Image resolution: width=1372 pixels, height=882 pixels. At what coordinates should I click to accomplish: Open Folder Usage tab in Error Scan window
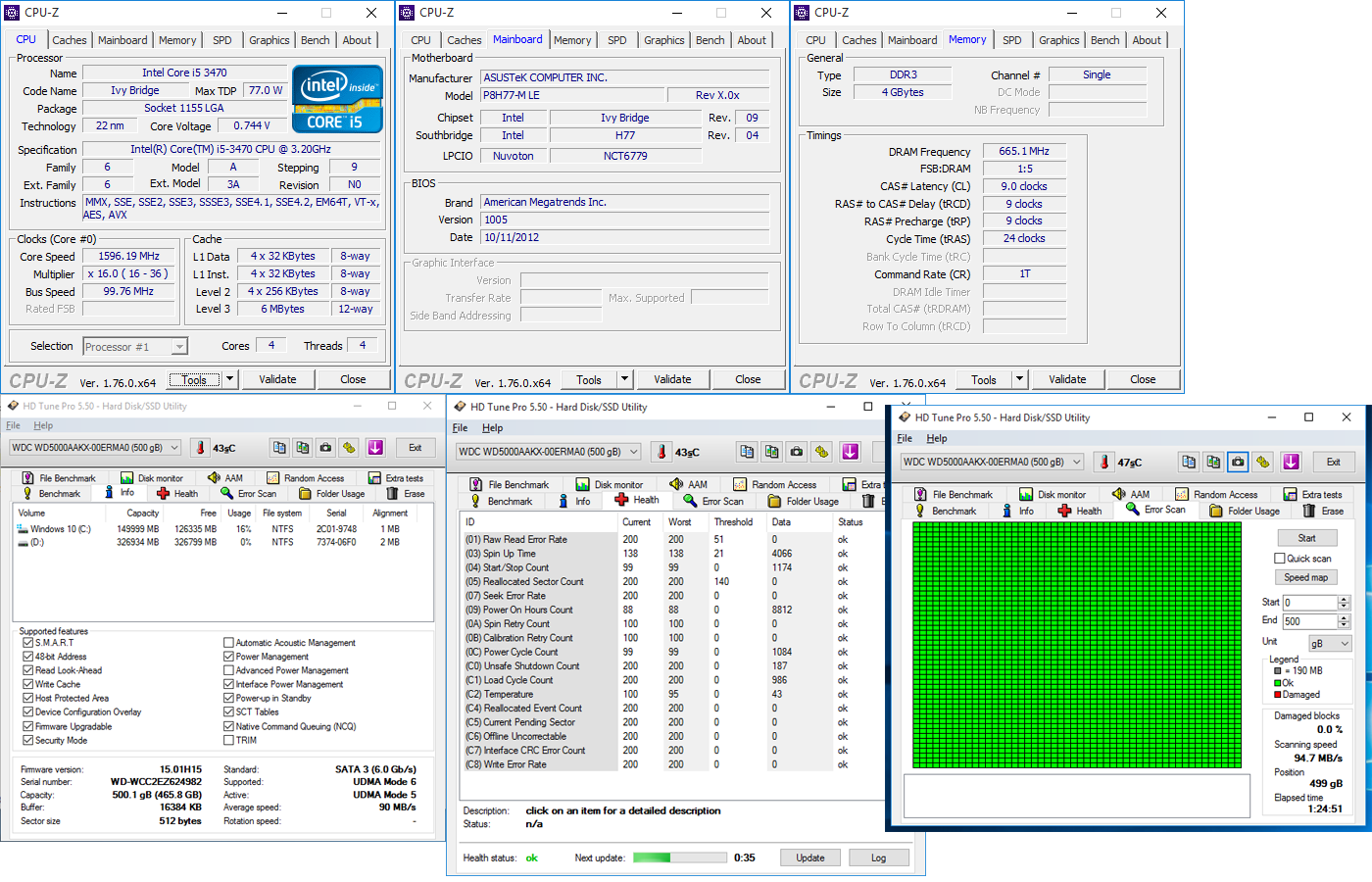click(x=1245, y=511)
